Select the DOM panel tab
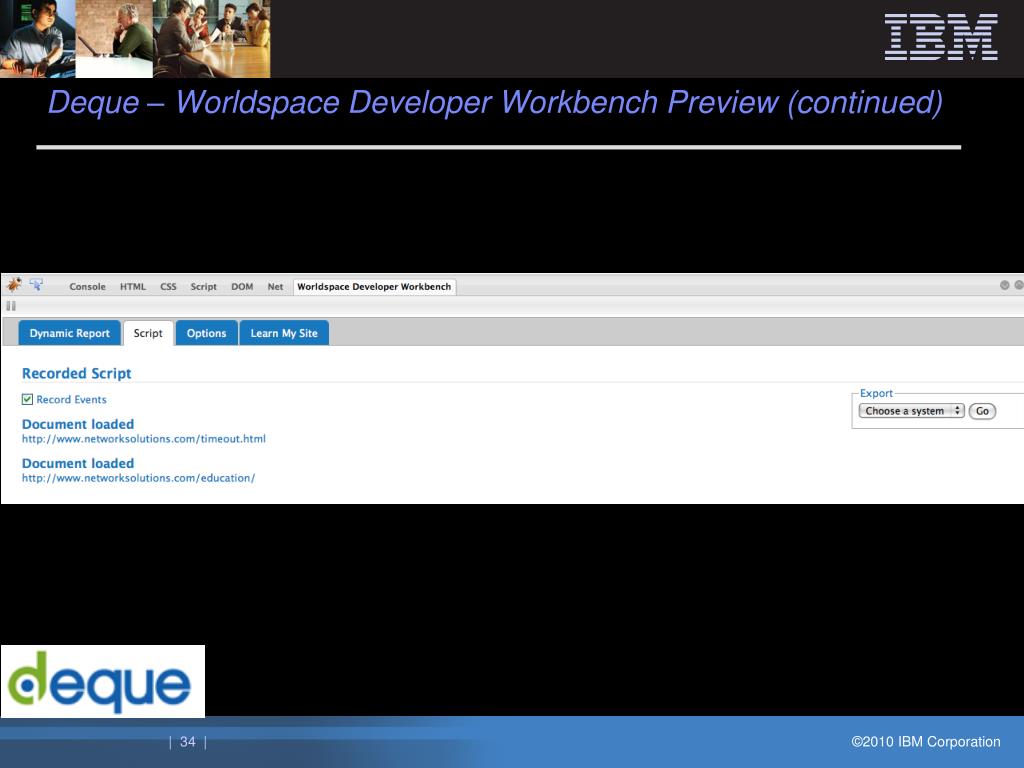The height and width of the screenshot is (768, 1024). point(242,287)
